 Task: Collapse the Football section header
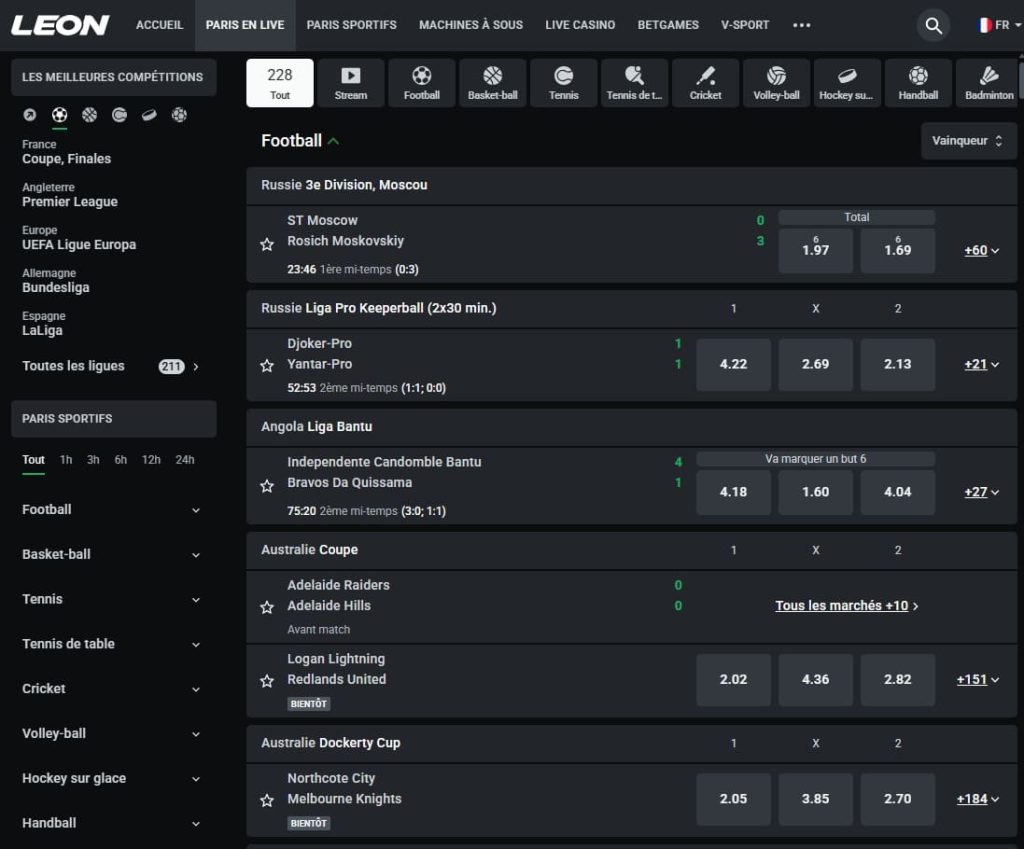click(300, 141)
